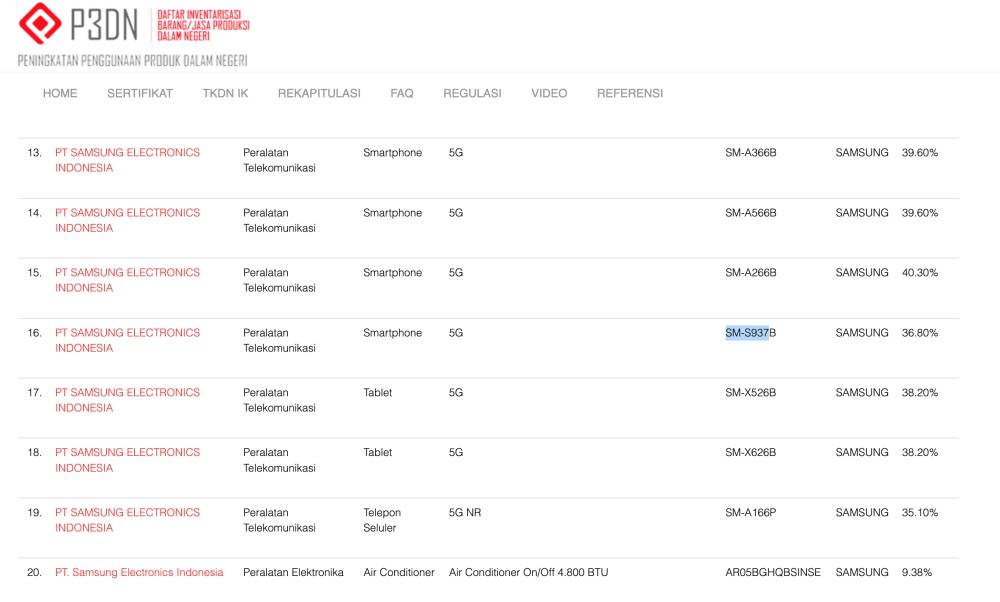Click Telepon Seluler product type cell
1000x602 pixels.
tap(382, 520)
